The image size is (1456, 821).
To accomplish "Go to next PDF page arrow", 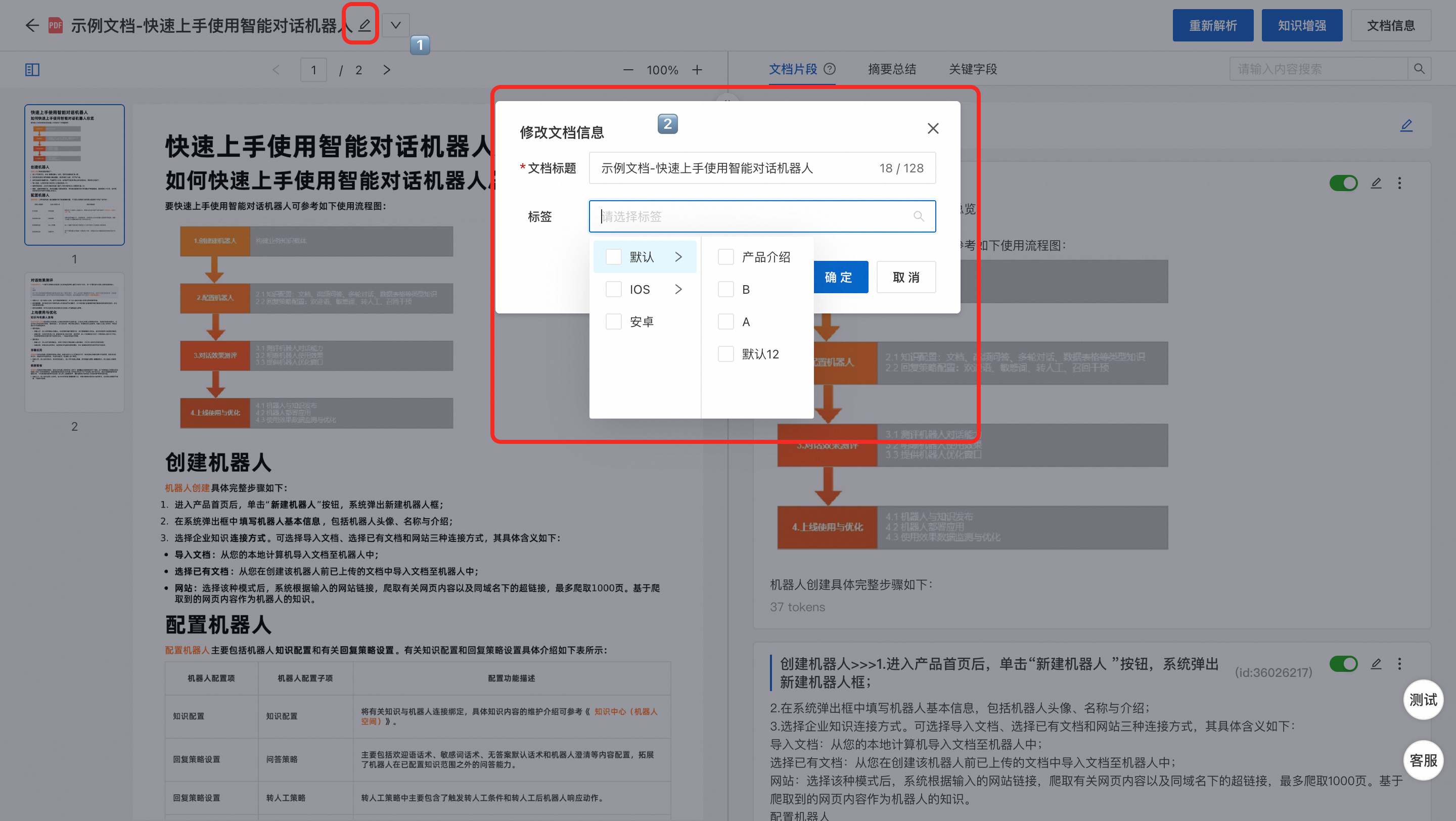I will pos(387,69).
